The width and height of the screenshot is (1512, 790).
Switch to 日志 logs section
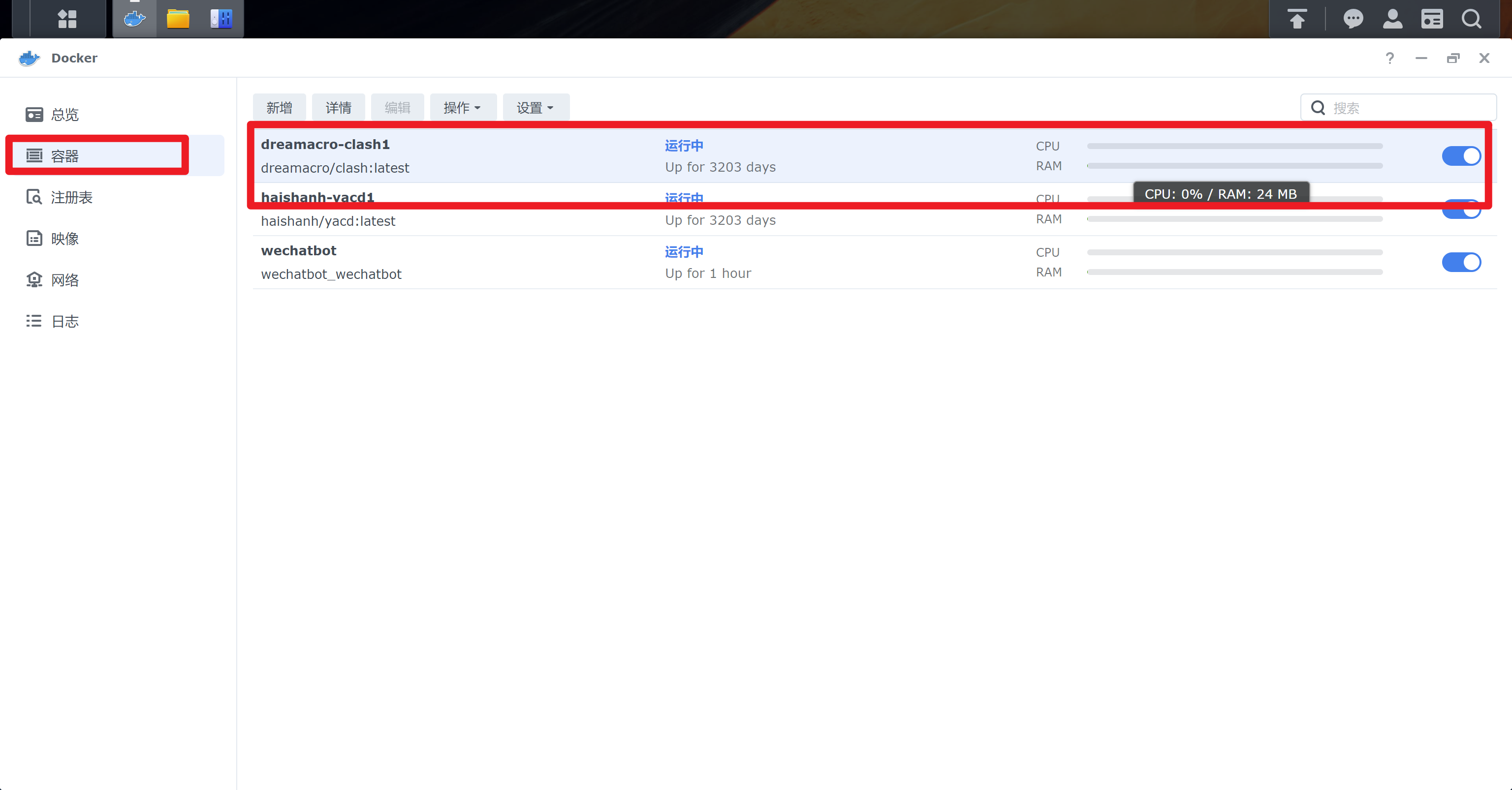(x=115, y=321)
